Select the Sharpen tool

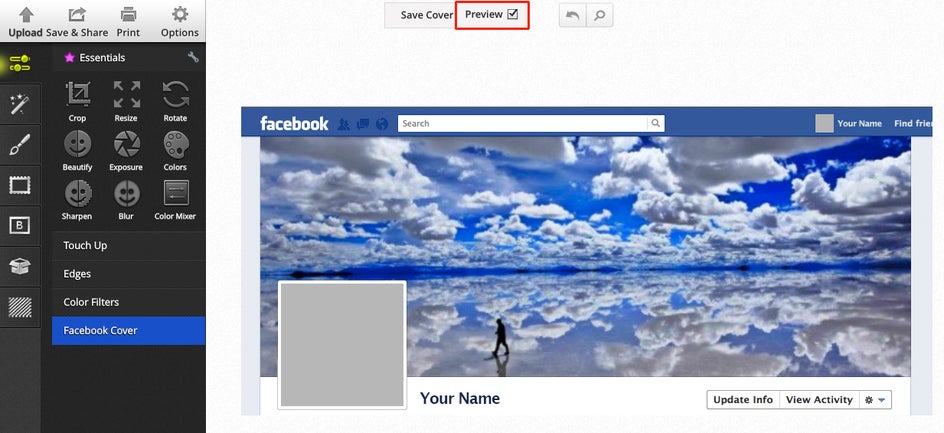tap(77, 200)
